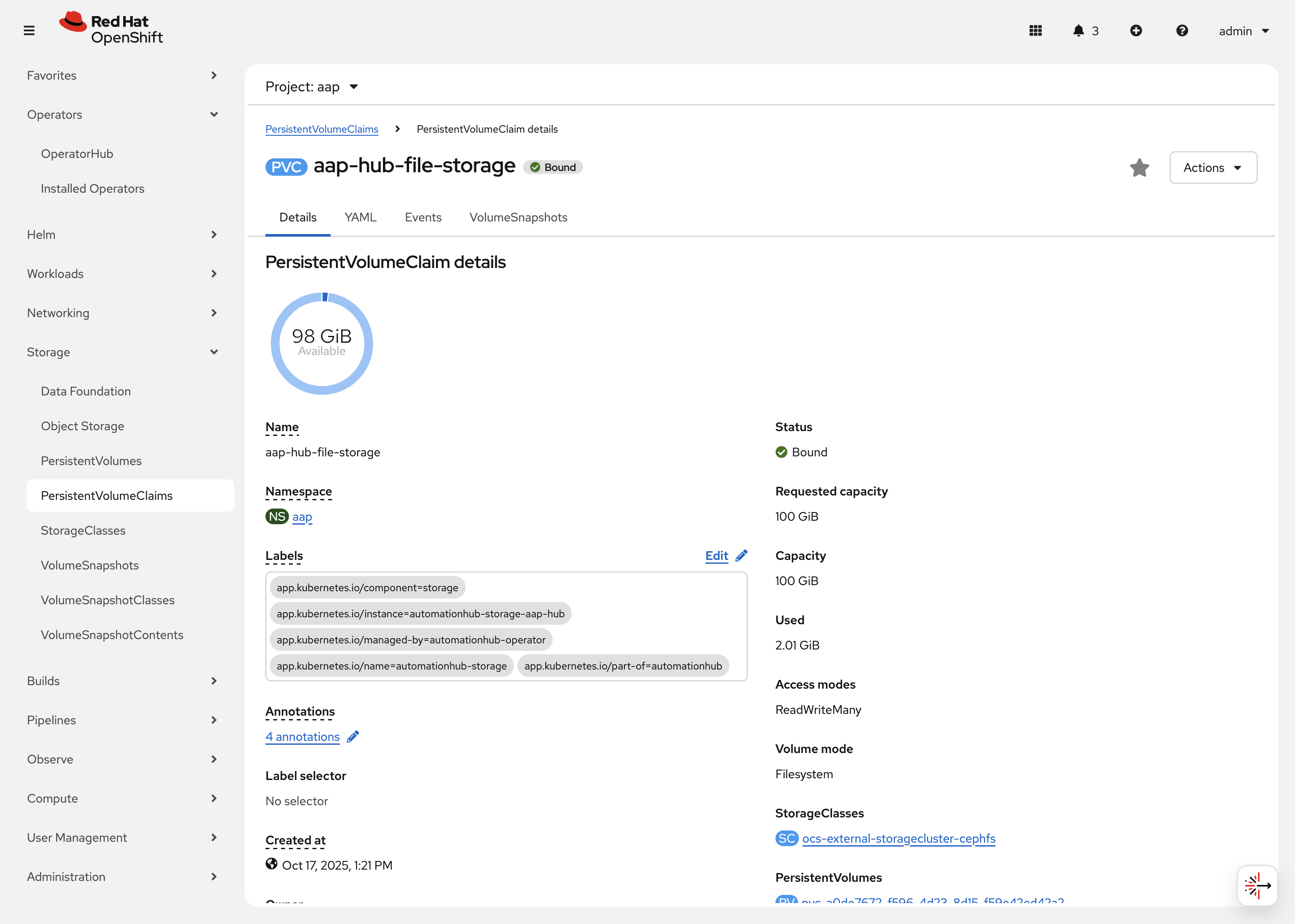Click the Edit labels link

click(716, 556)
